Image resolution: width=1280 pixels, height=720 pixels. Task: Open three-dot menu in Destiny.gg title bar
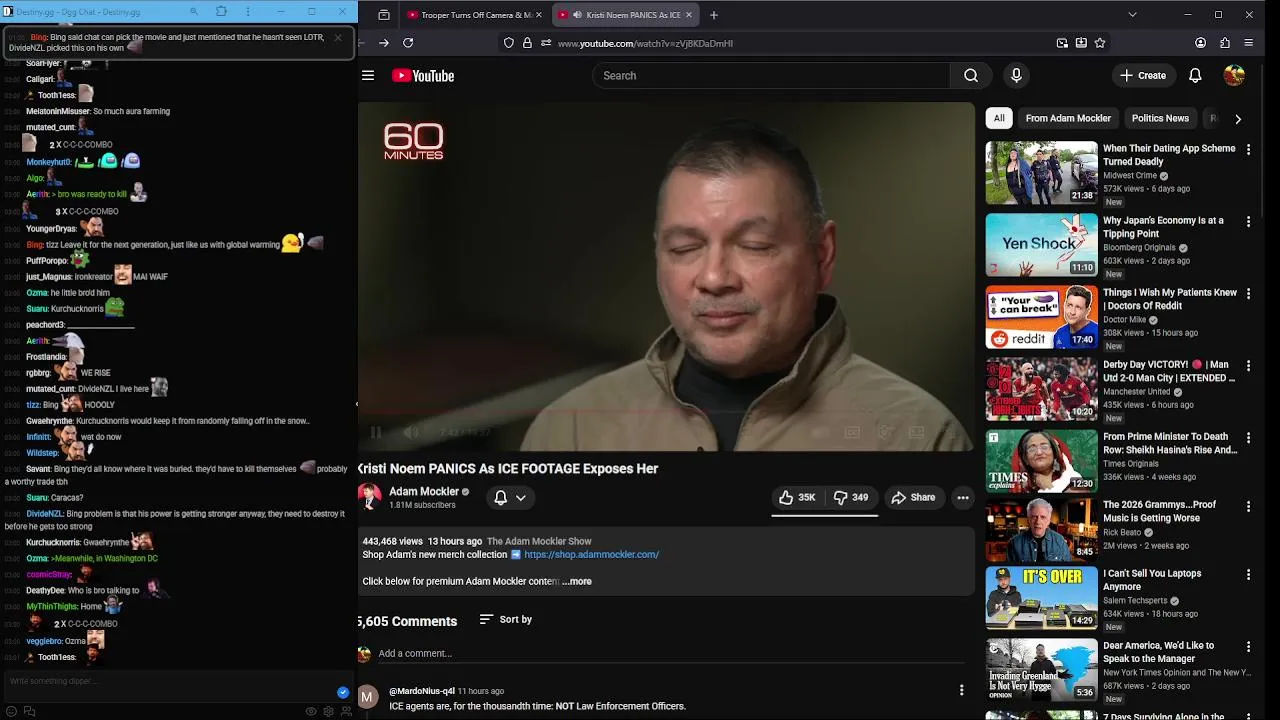coord(249,12)
